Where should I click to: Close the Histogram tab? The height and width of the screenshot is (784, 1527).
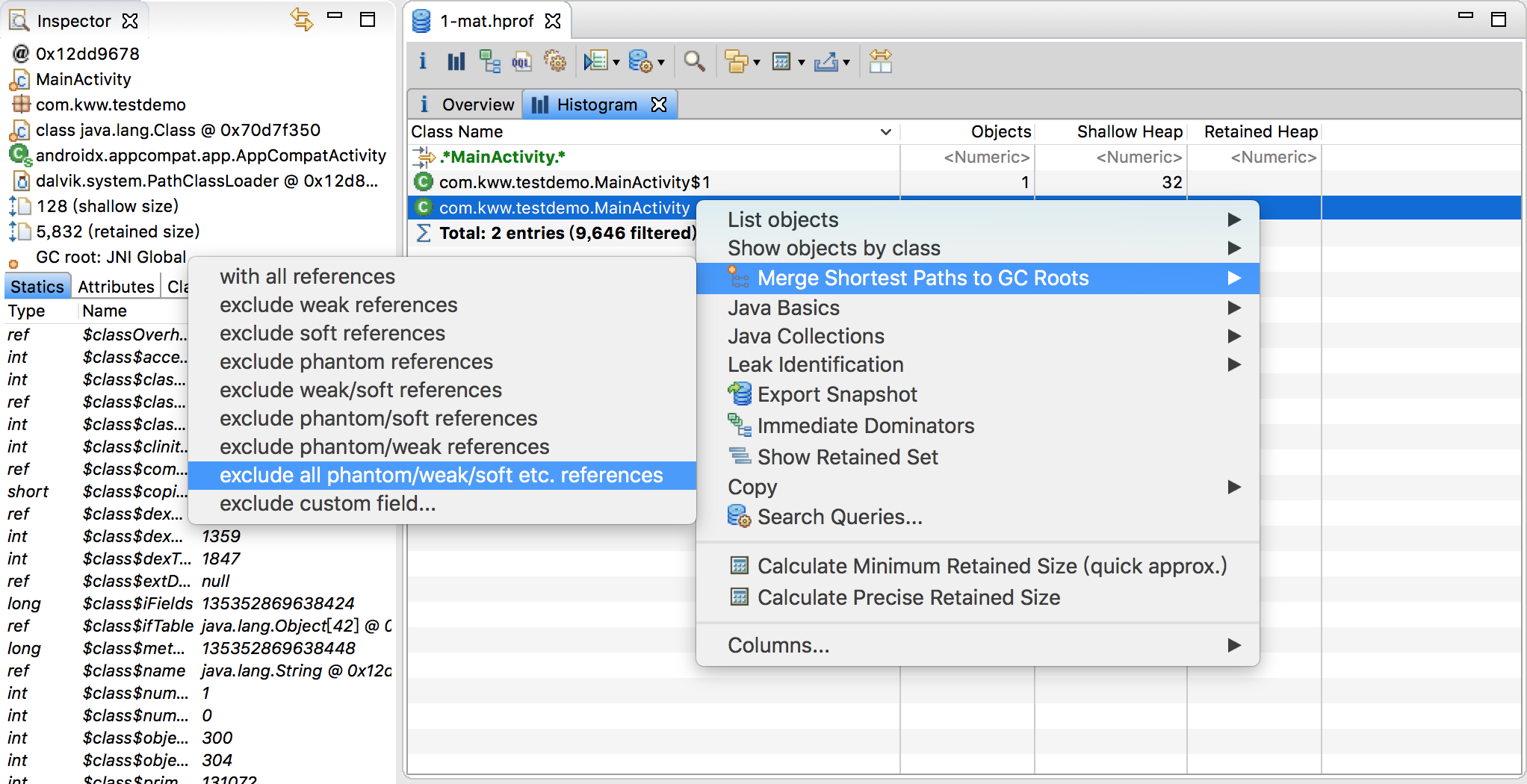(x=659, y=105)
